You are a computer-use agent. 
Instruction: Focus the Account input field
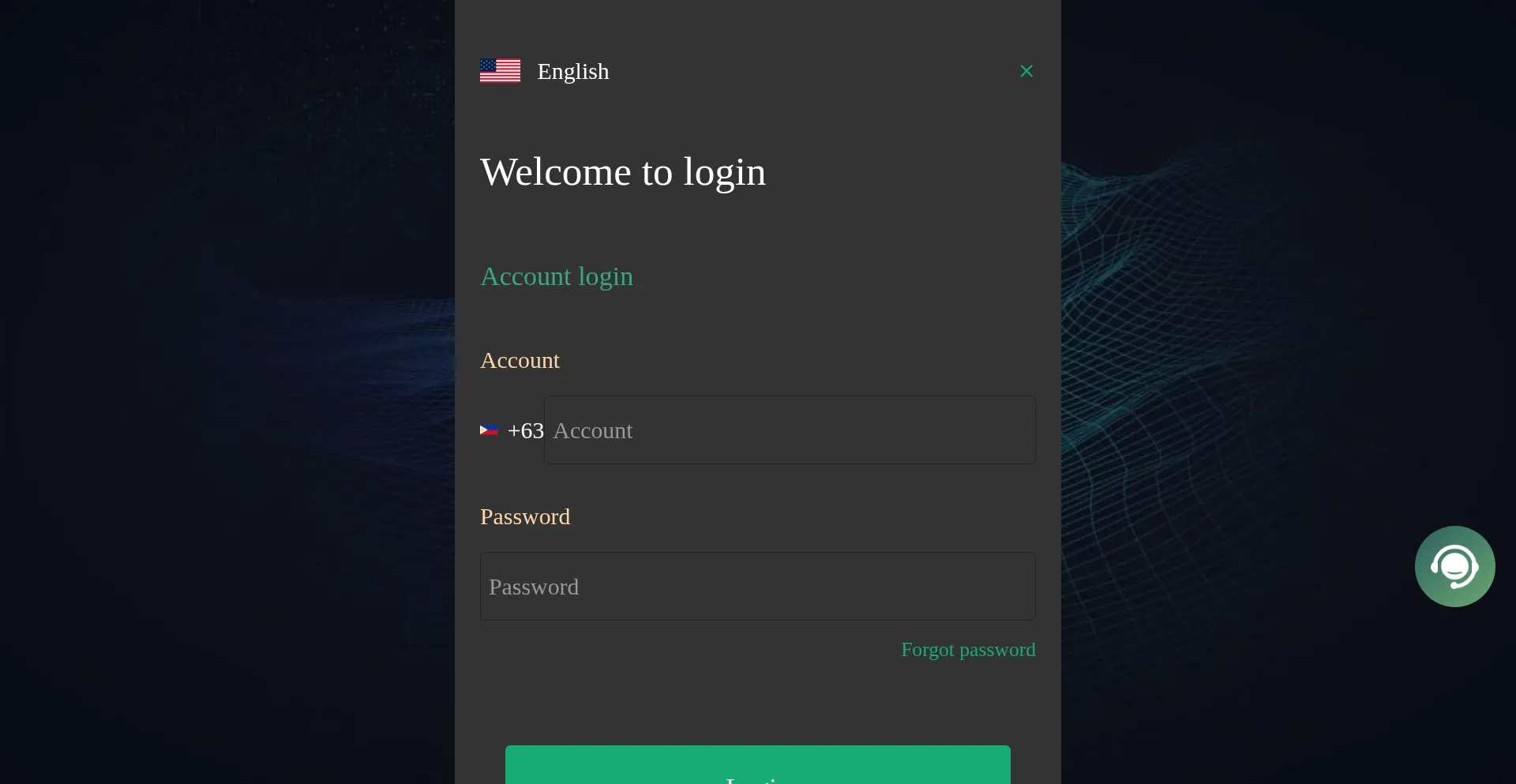(x=790, y=430)
